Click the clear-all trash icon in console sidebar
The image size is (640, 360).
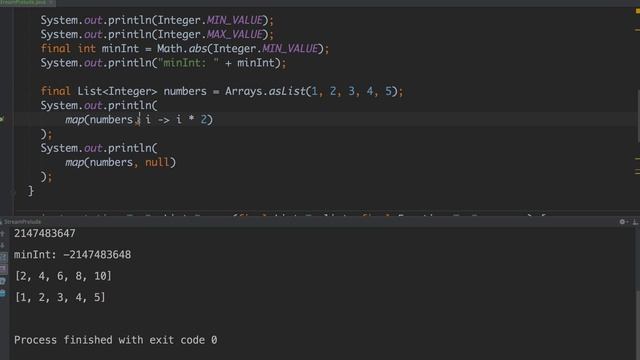pyautogui.click(x=2, y=293)
